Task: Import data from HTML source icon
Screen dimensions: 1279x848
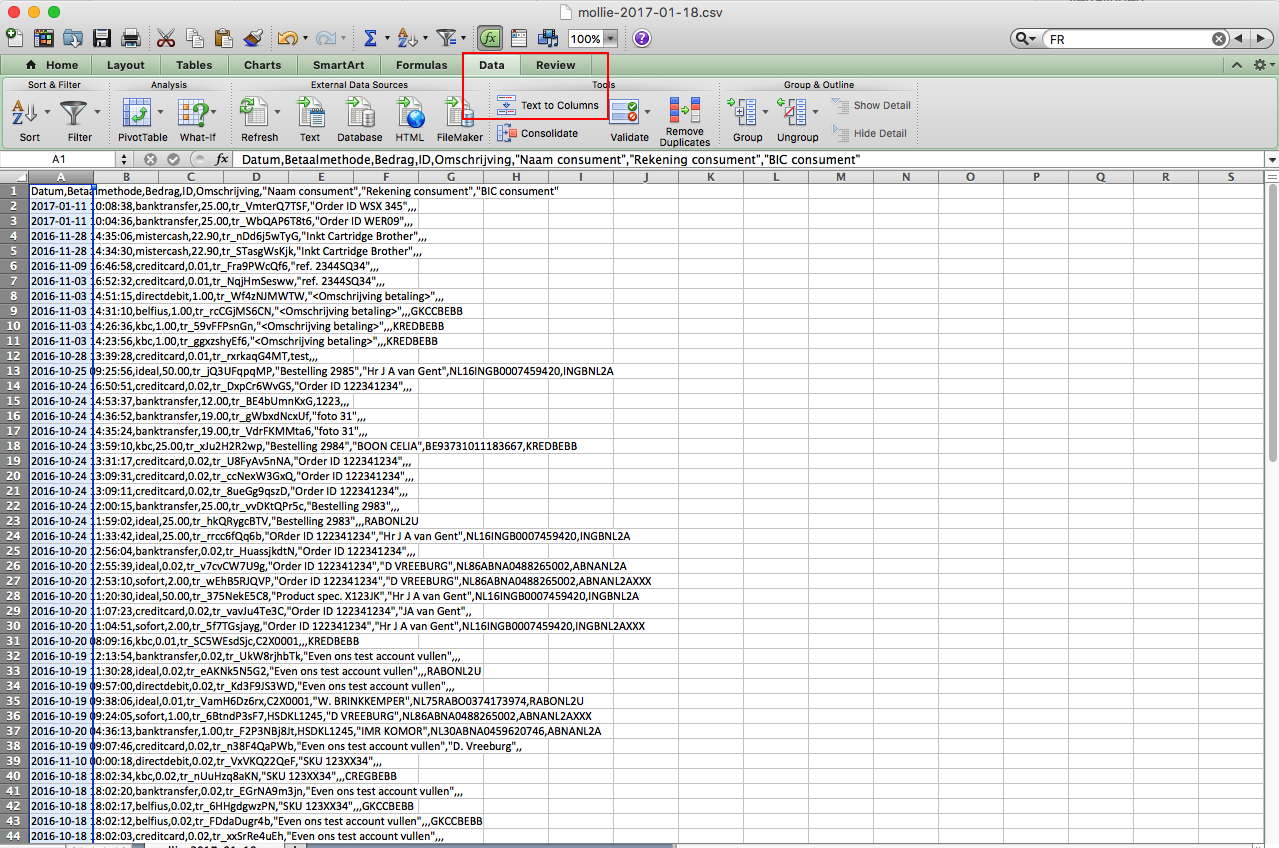Action: [x=409, y=119]
